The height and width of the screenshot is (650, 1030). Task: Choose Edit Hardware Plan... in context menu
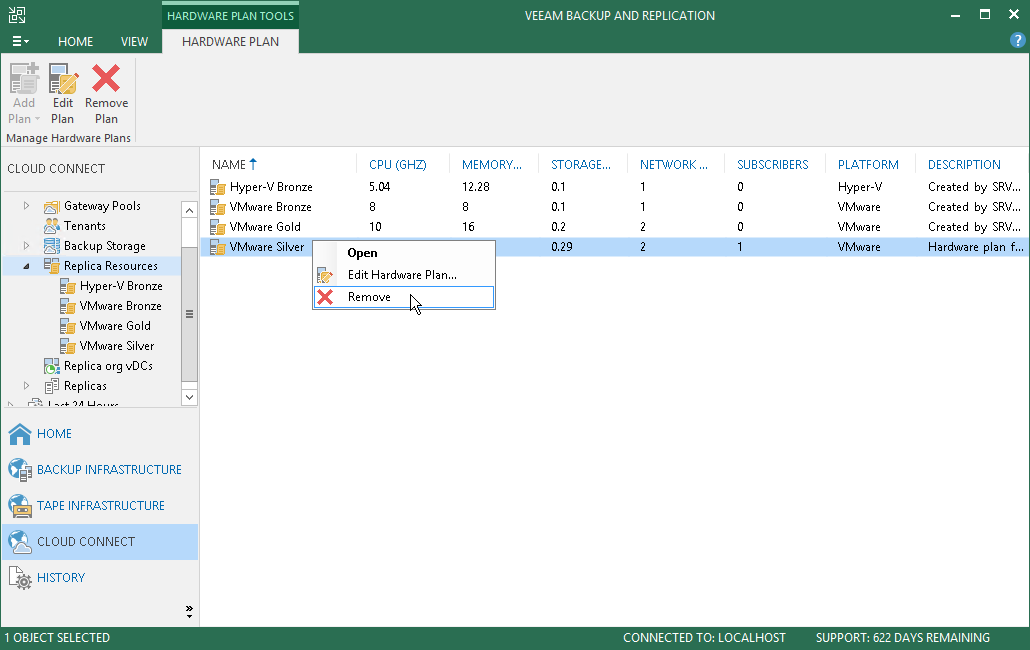tap(404, 275)
